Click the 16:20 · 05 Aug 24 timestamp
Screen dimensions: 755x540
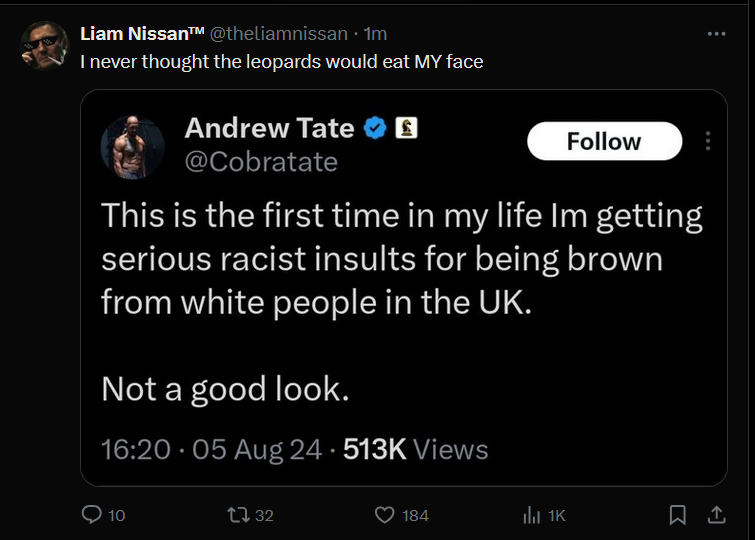pos(211,449)
